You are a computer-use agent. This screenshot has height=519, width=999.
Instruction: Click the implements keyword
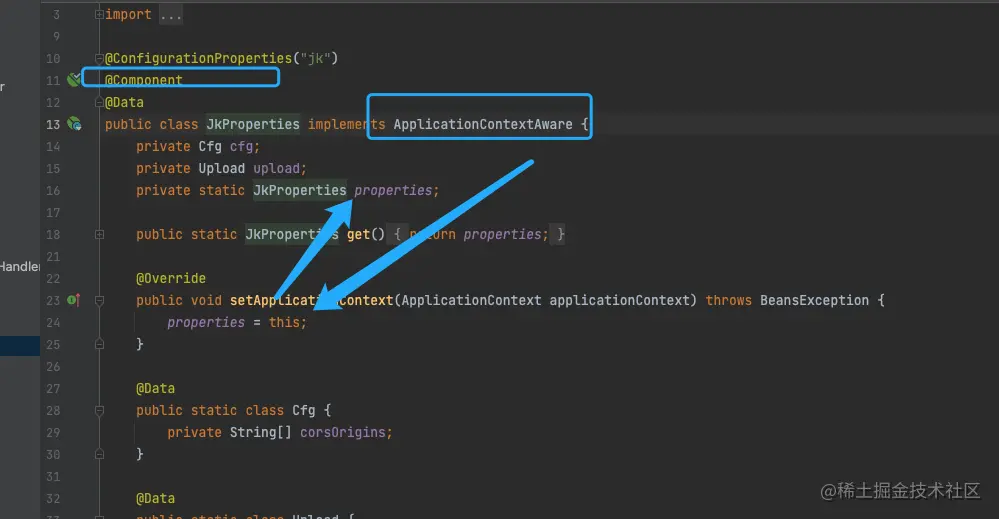coord(347,124)
